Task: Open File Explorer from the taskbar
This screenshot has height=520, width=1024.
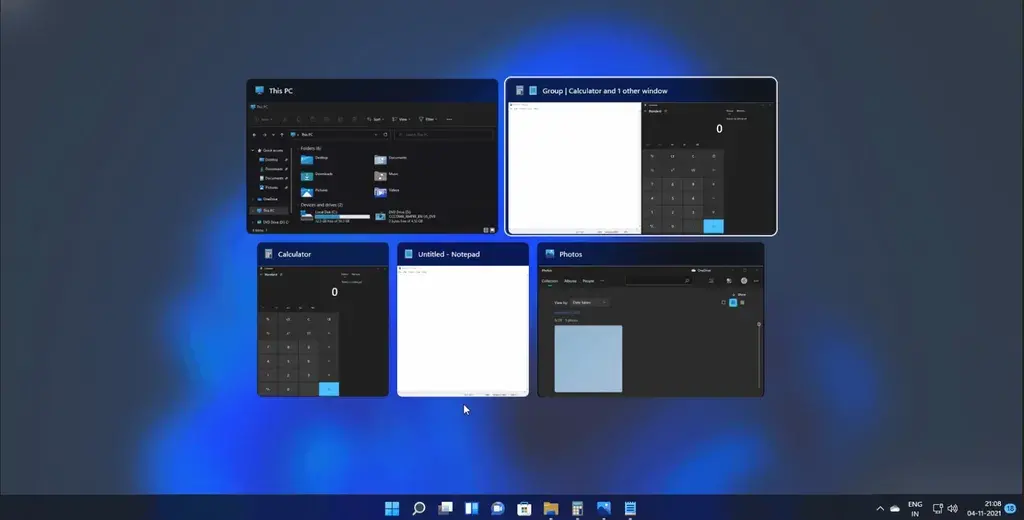Action: click(x=551, y=508)
